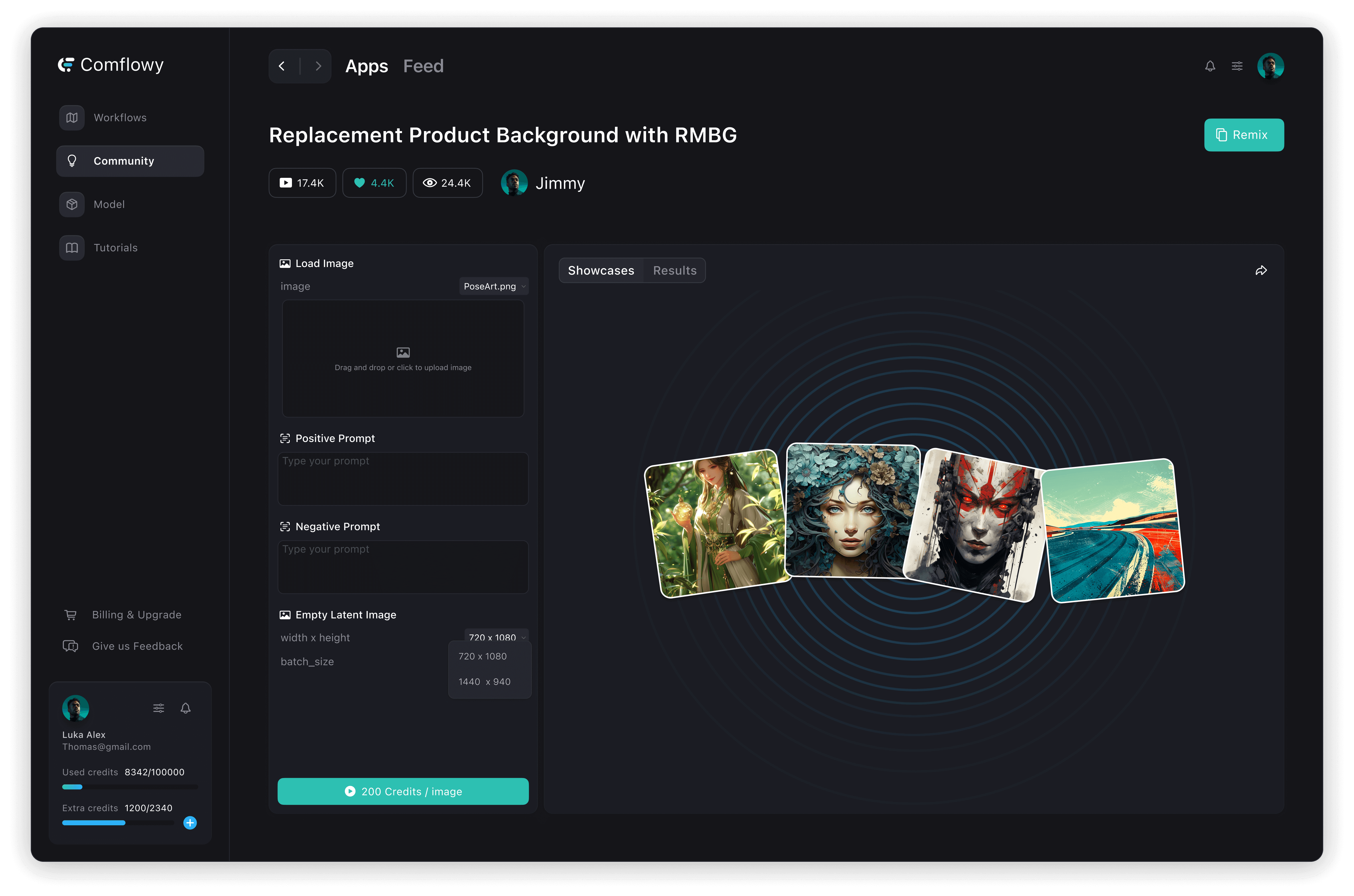The width and height of the screenshot is (1354, 896).
Task: Expand the width x height dropdown 720x1080
Action: 493,636
